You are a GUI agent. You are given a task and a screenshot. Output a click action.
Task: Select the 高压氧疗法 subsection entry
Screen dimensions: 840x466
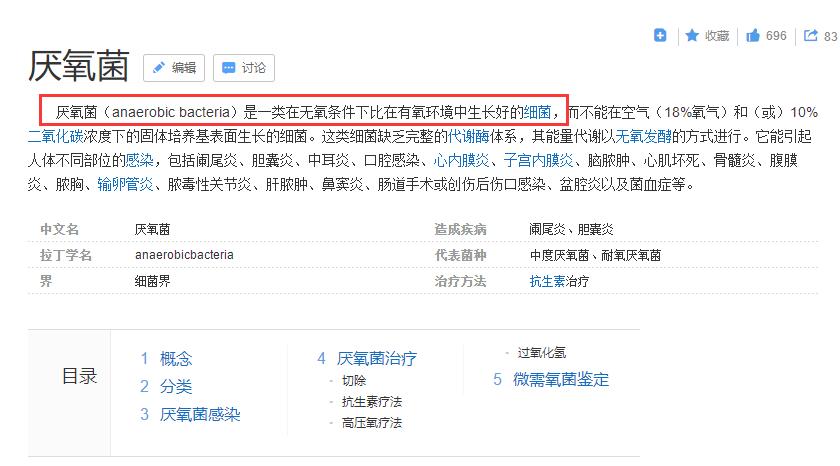click(371, 423)
